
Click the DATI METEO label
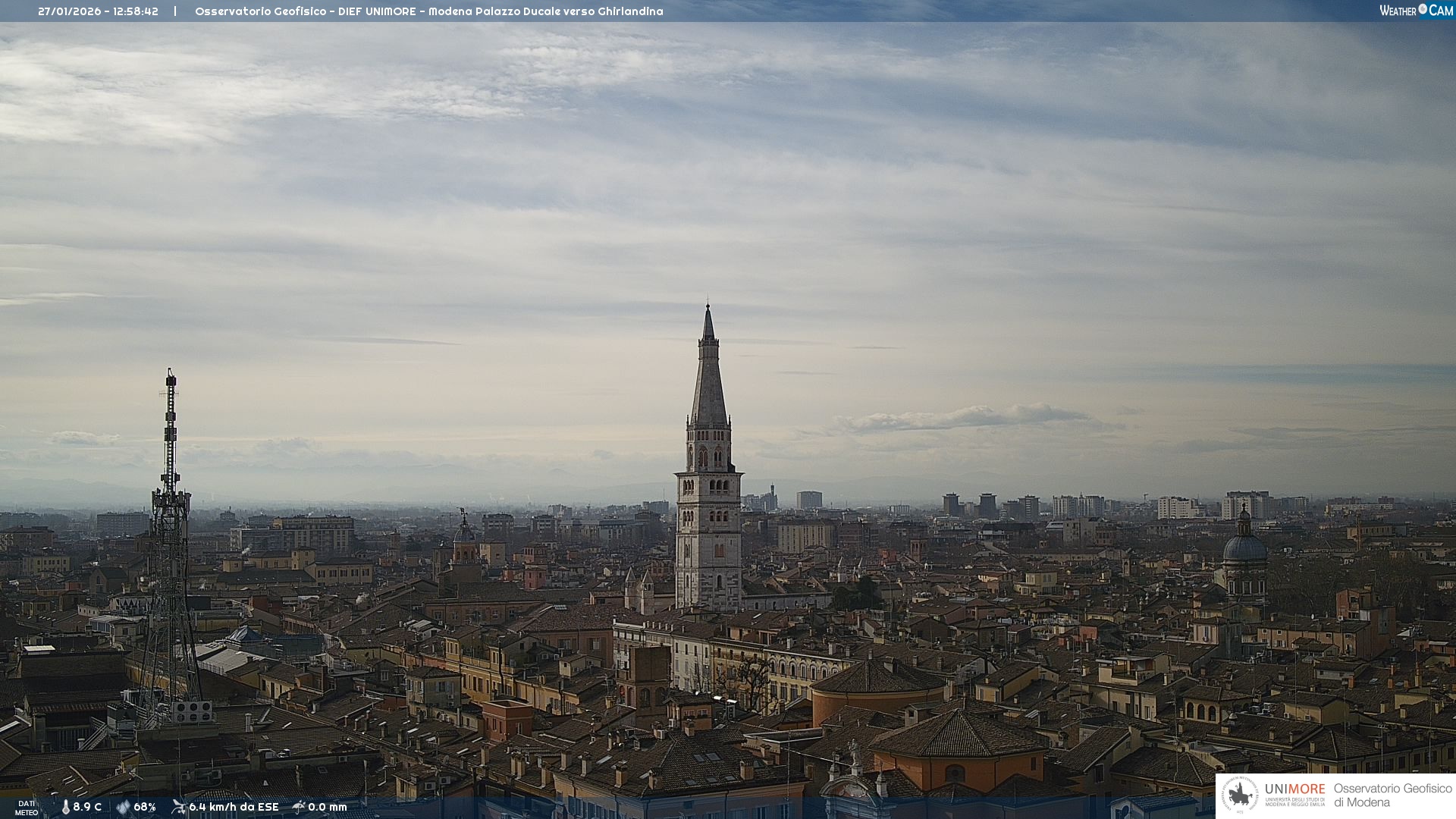27,808
